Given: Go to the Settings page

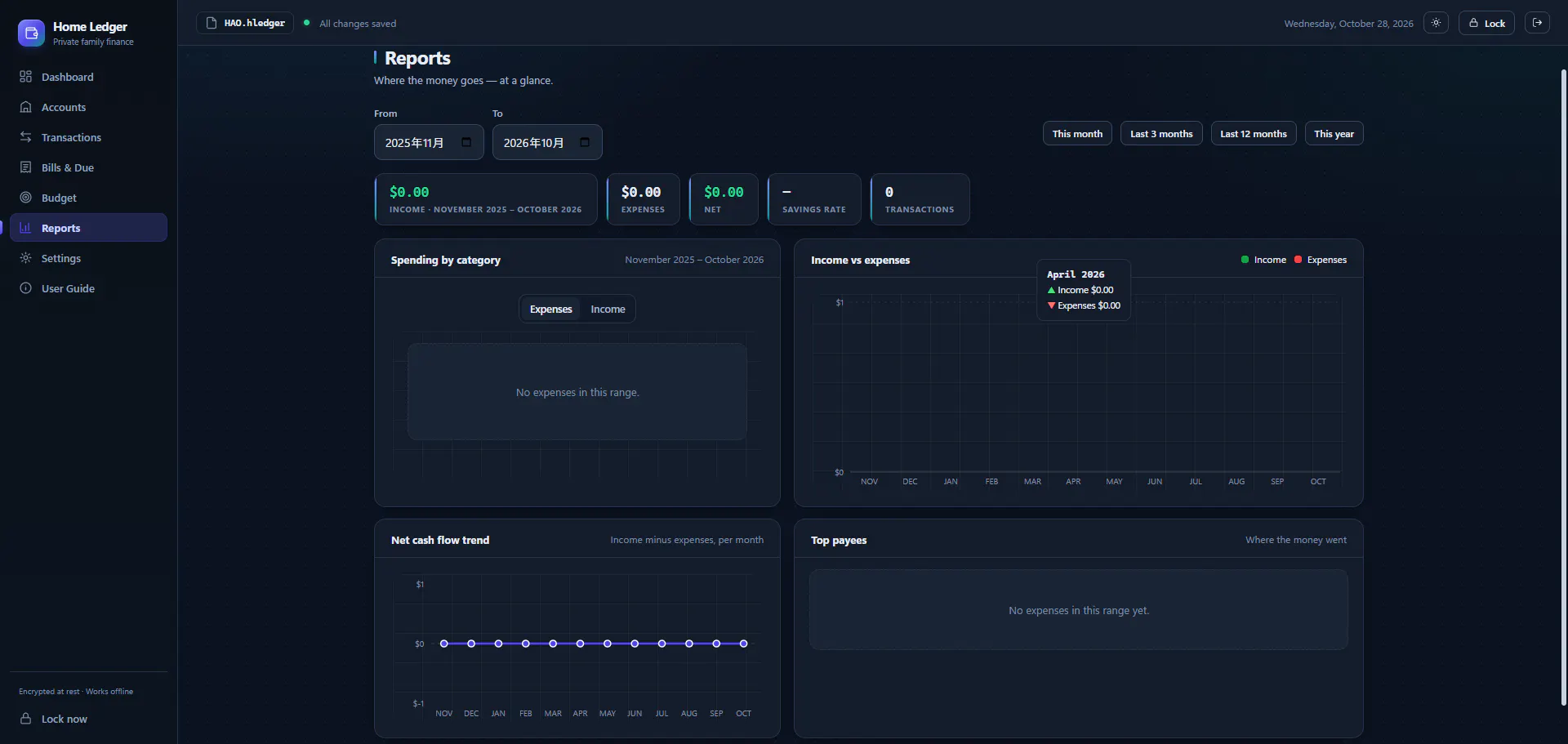Looking at the screenshot, I should point(88,258).
